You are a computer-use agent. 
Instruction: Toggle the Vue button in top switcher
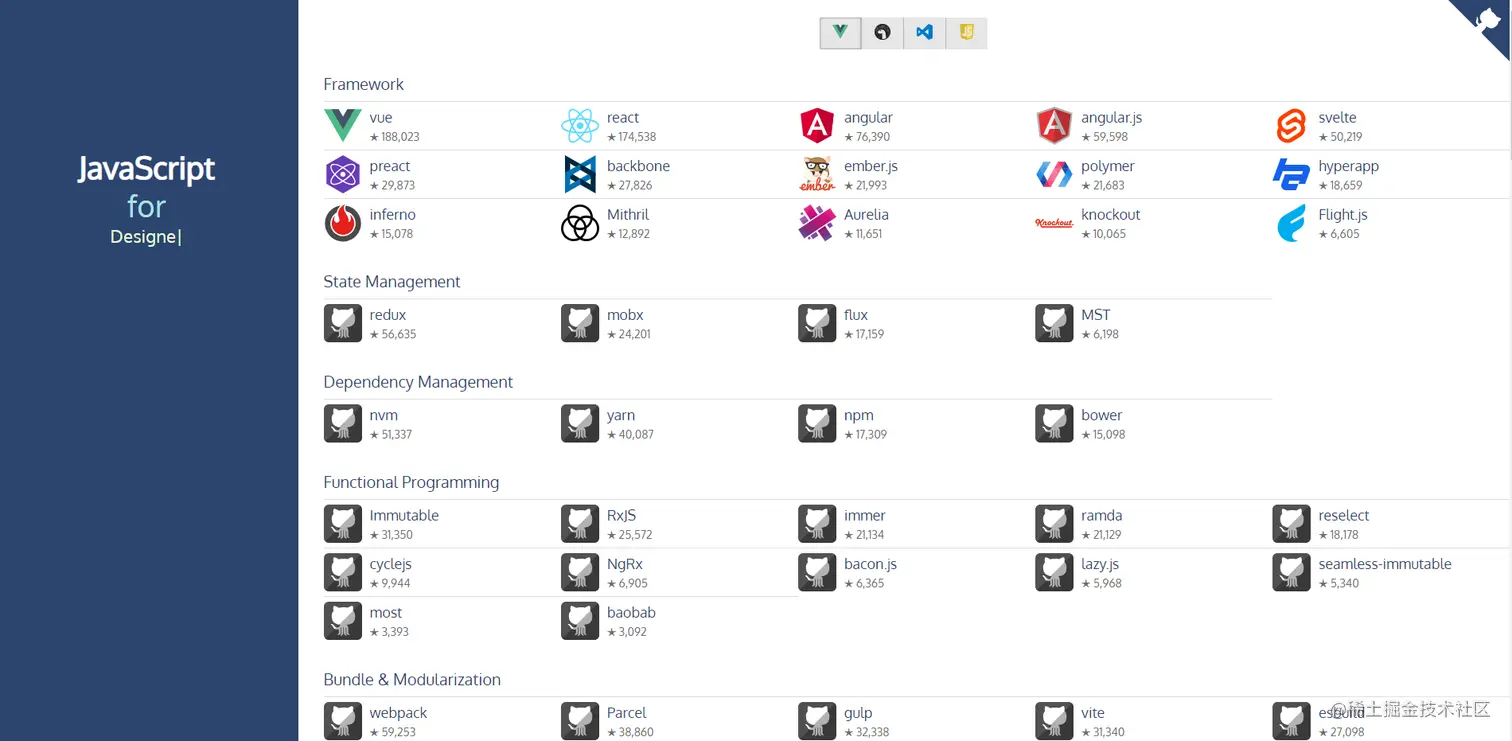tap(840, 33)
